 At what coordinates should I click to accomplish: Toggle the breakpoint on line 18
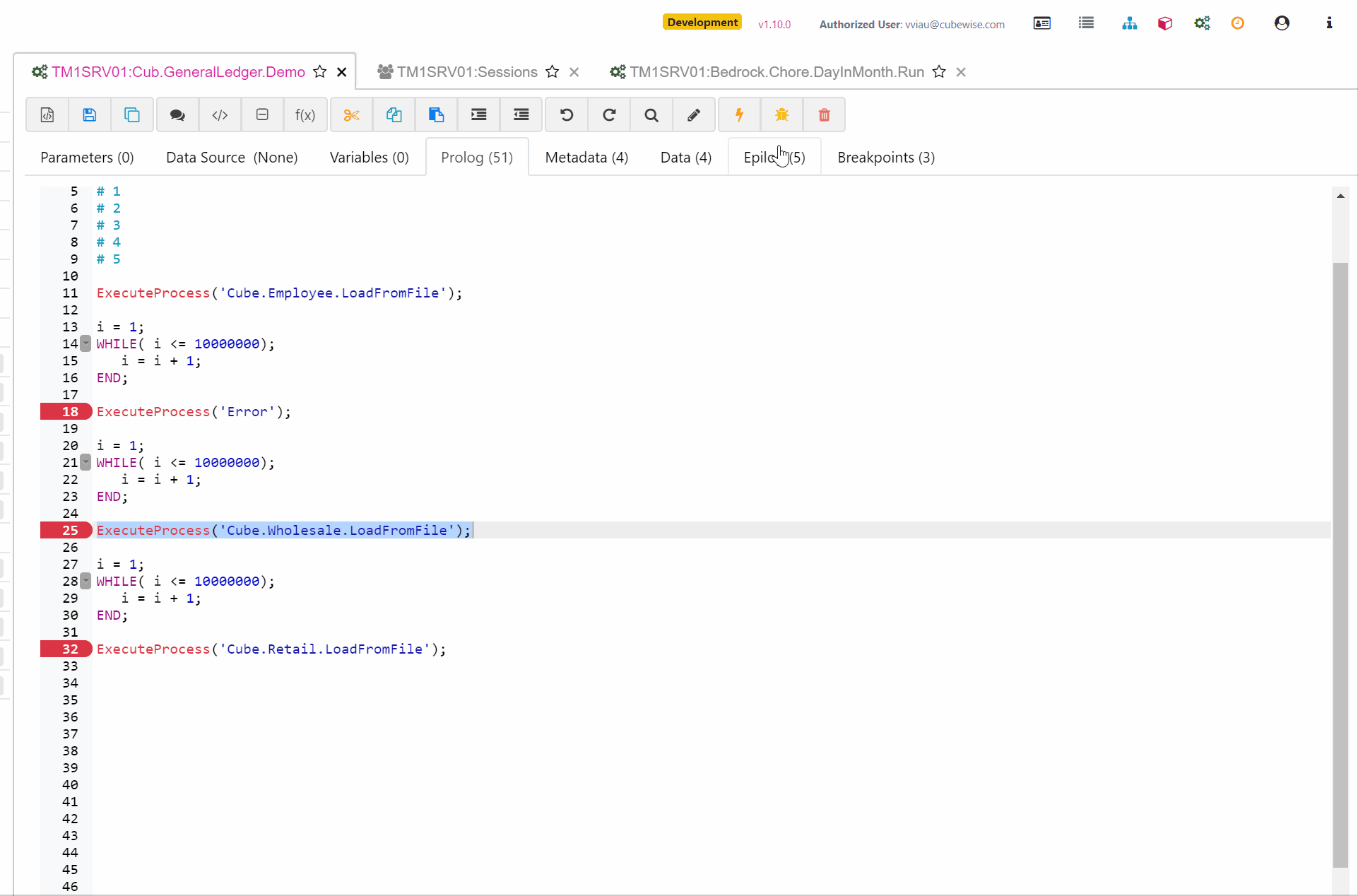66,411
